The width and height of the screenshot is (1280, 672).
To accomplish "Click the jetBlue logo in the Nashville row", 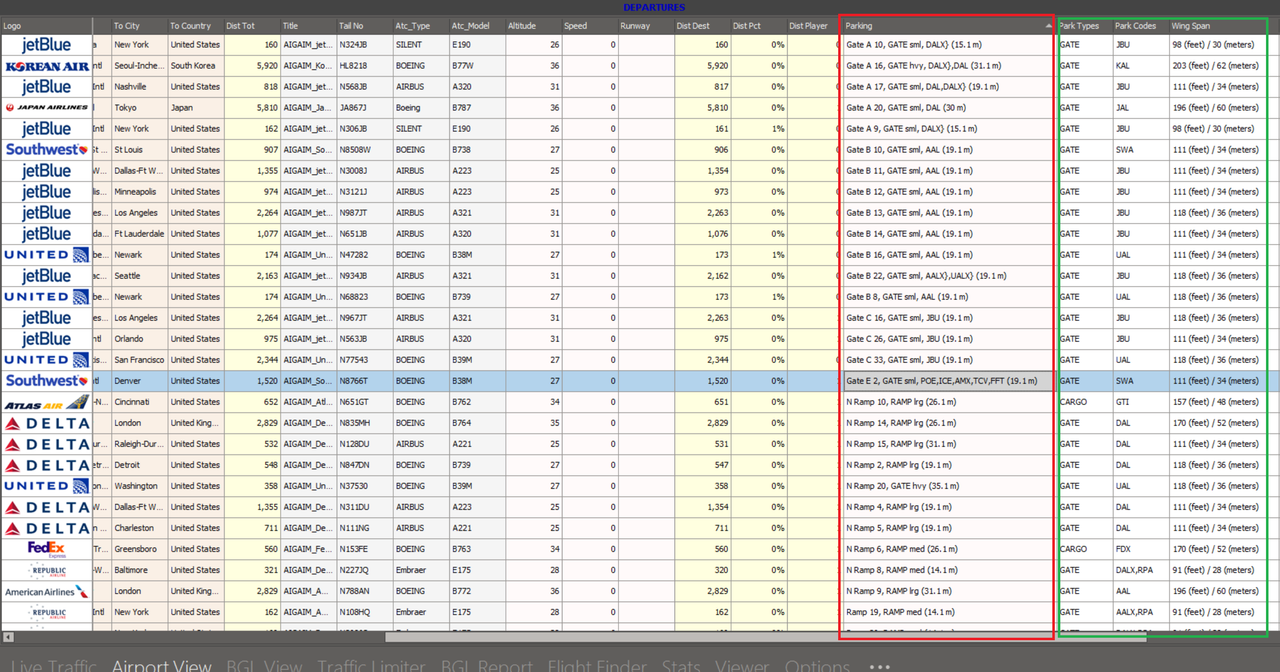I will pyautogui.click(x=46, y=87).
